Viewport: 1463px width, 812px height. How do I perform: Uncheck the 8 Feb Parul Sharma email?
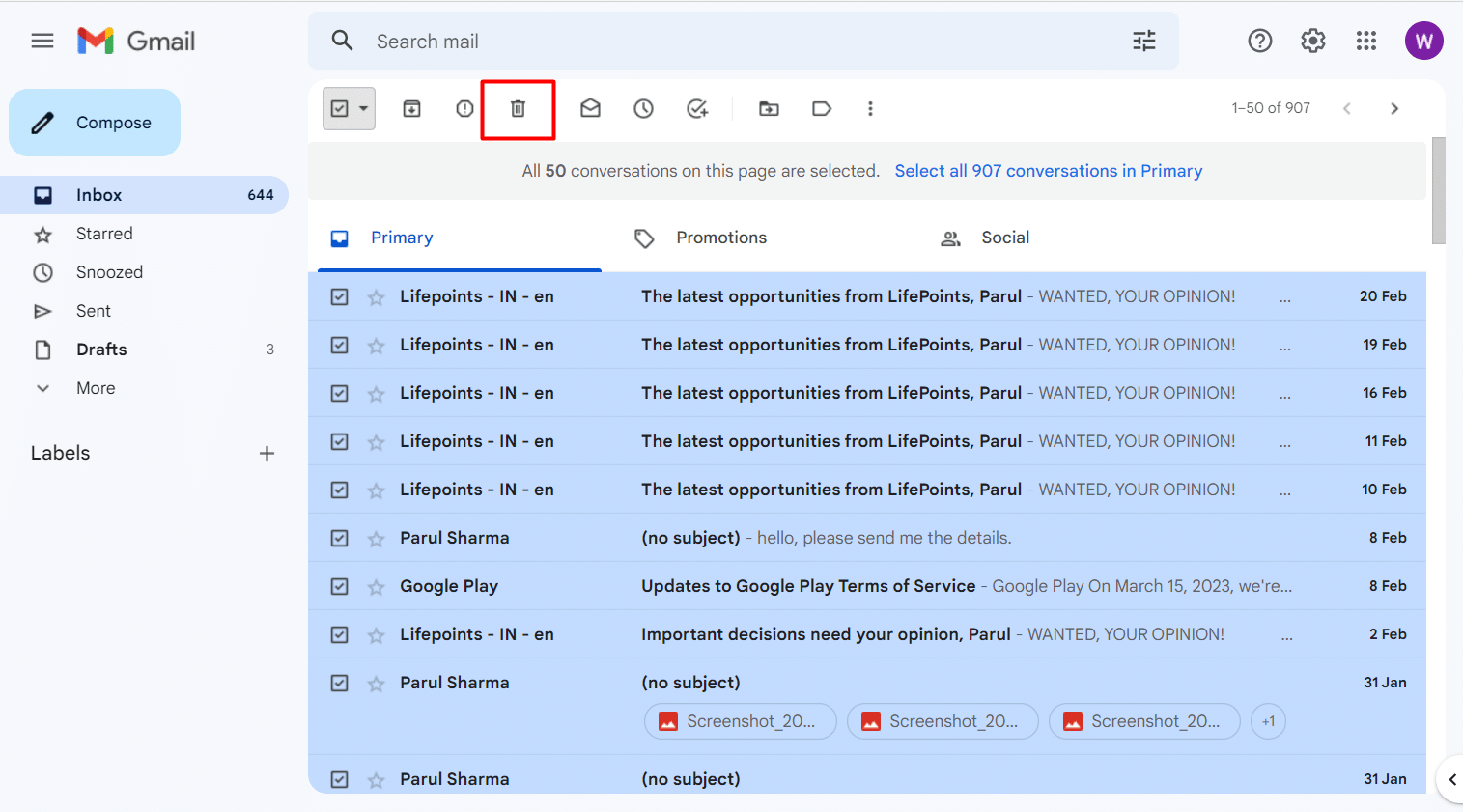(x=340, y=539)
